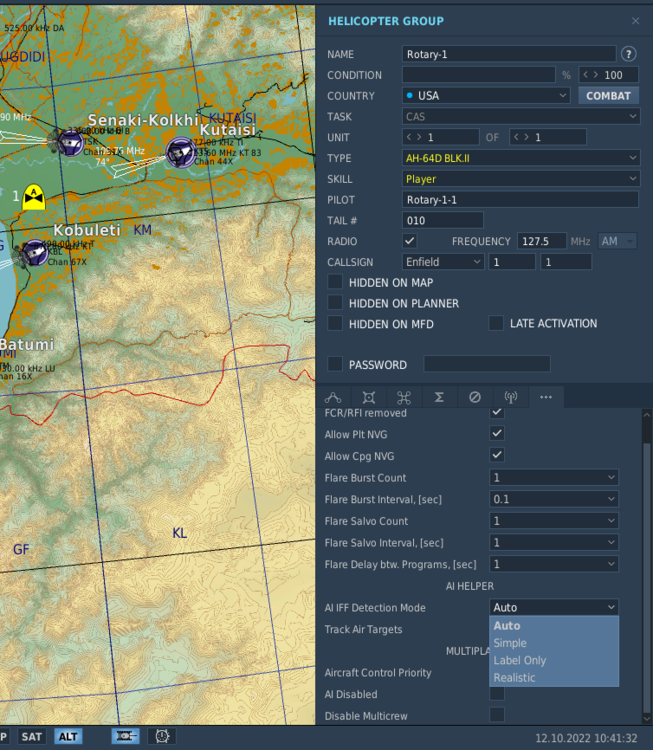This screenshot has height=750, width=653.
Task: Open the radio presets antenna tab
Action: click(x=510, y=397)
